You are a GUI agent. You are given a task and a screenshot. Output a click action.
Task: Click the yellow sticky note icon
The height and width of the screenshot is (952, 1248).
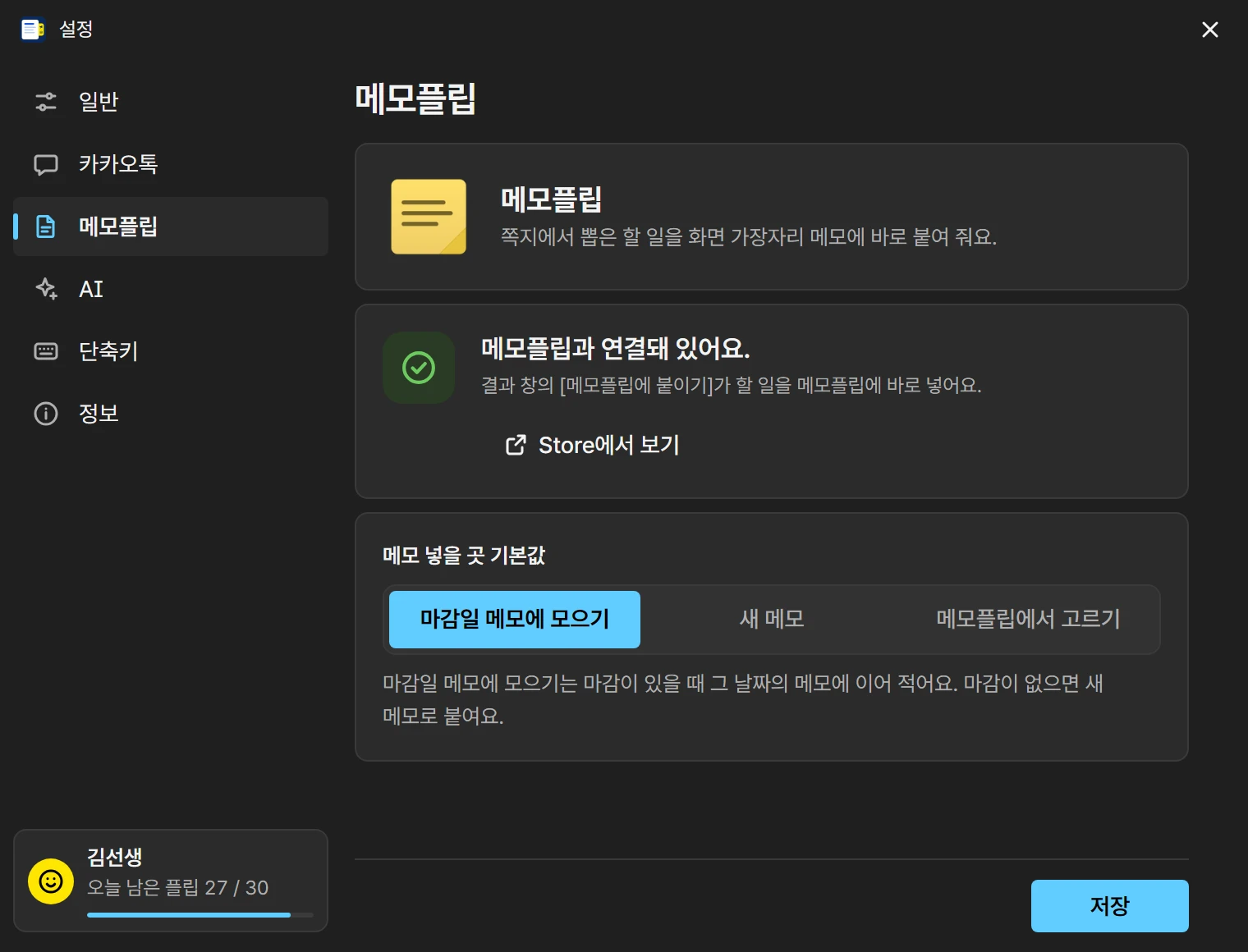point(429,217)
